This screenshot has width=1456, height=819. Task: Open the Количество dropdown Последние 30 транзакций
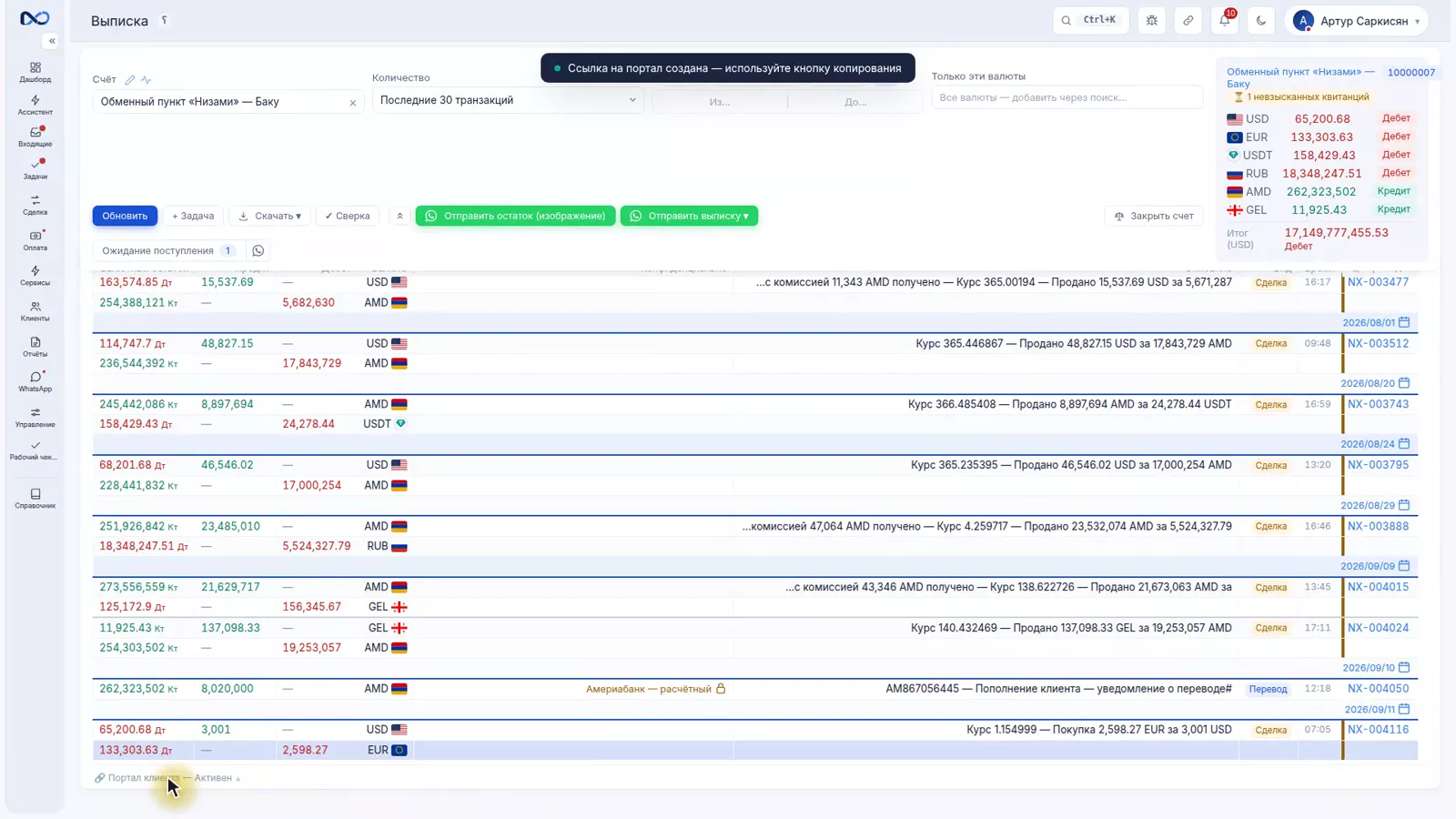coord(508,100)
